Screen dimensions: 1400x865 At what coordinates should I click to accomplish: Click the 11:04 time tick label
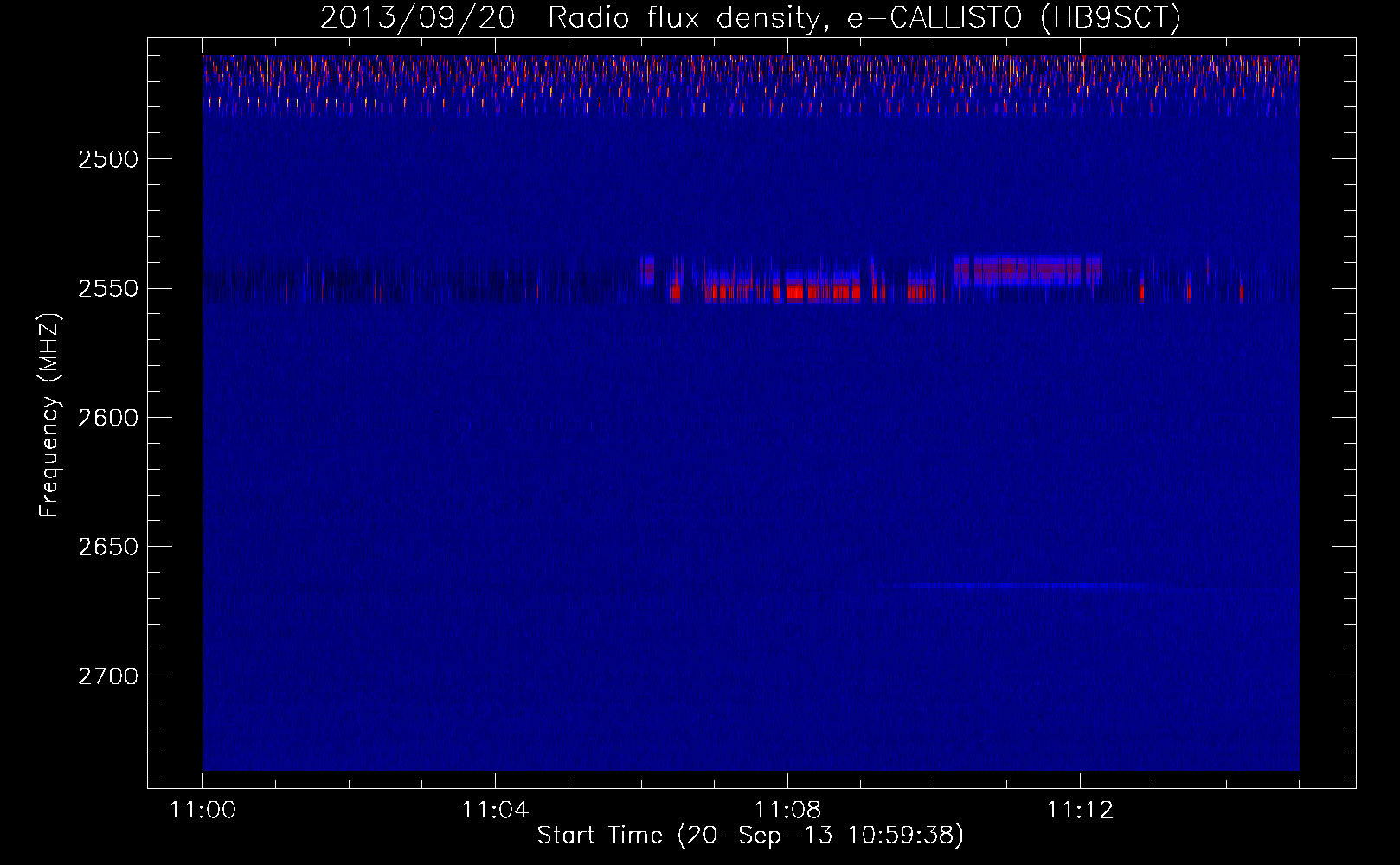pos(495,811)
